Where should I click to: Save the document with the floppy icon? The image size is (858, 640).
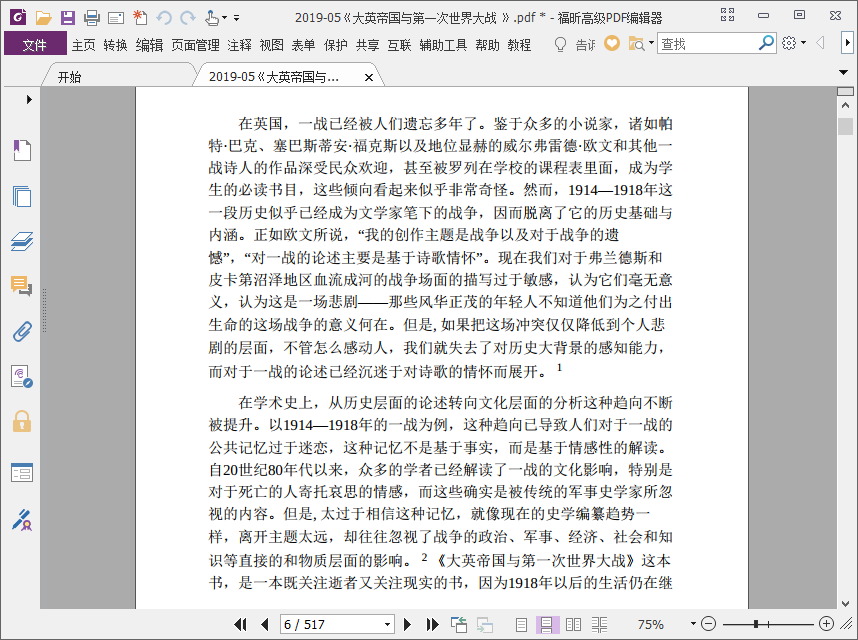pyautogui.click(x=68, y=18)
